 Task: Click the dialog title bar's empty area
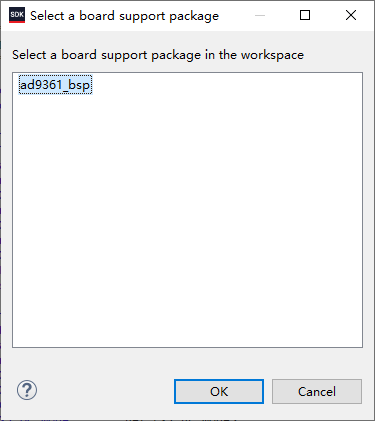(x=235, y=15)
